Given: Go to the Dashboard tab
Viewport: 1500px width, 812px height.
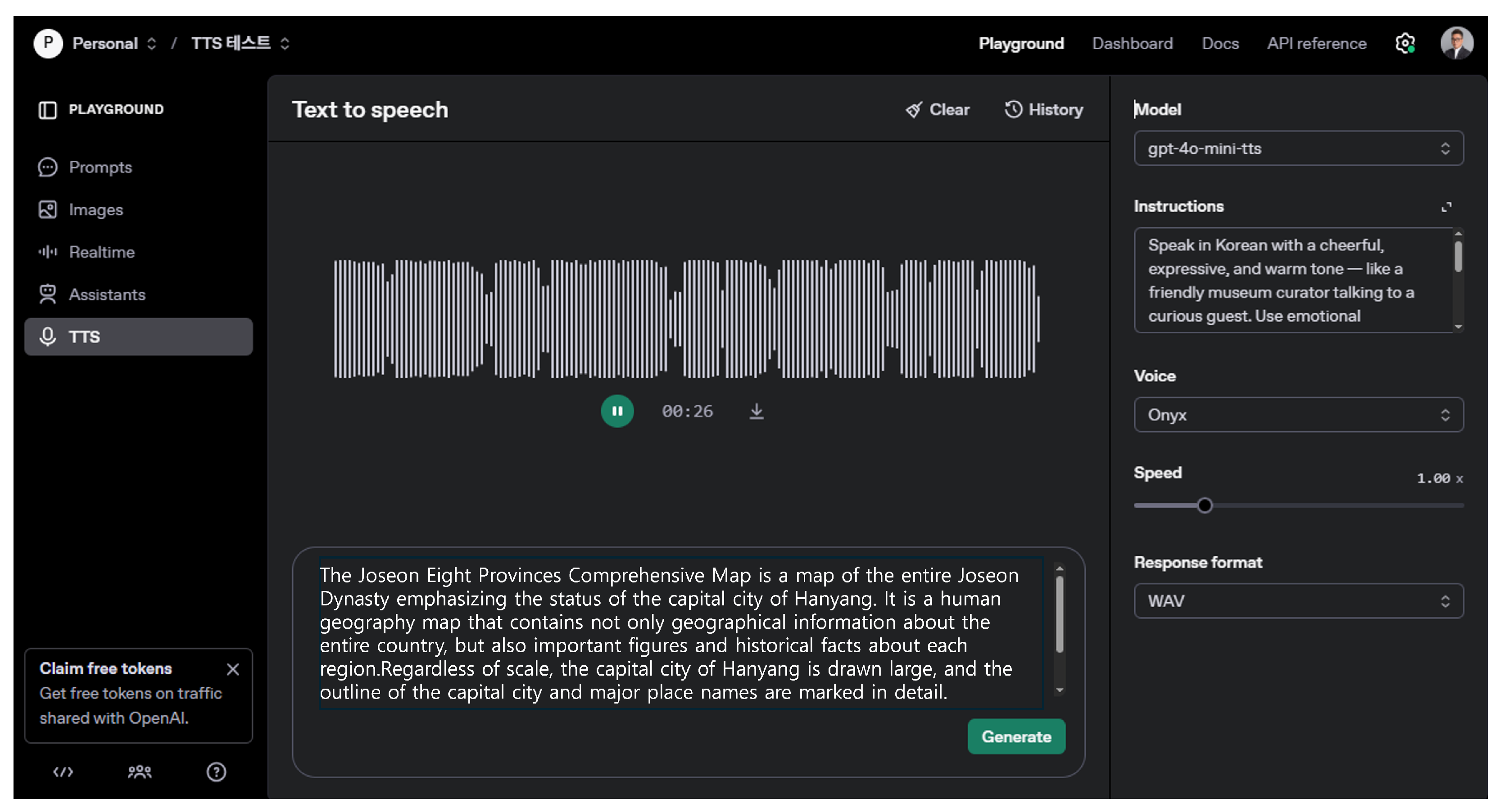Looking at the screenshot, I should pos(1132,44).
